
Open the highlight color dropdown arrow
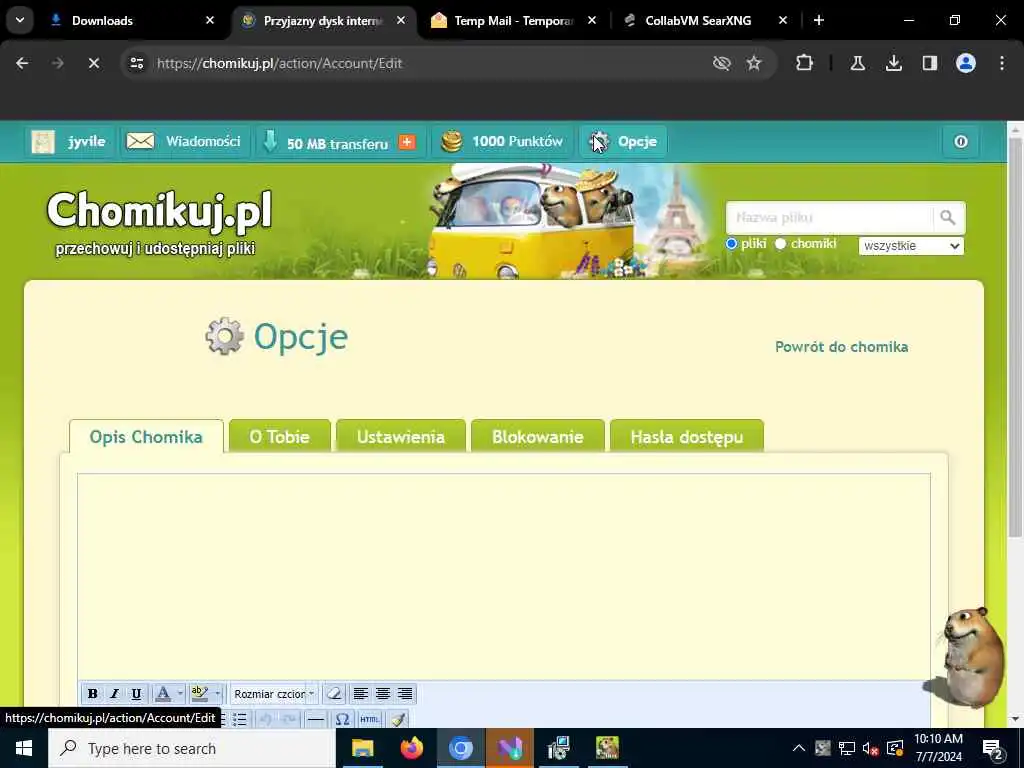click(217, 694)
